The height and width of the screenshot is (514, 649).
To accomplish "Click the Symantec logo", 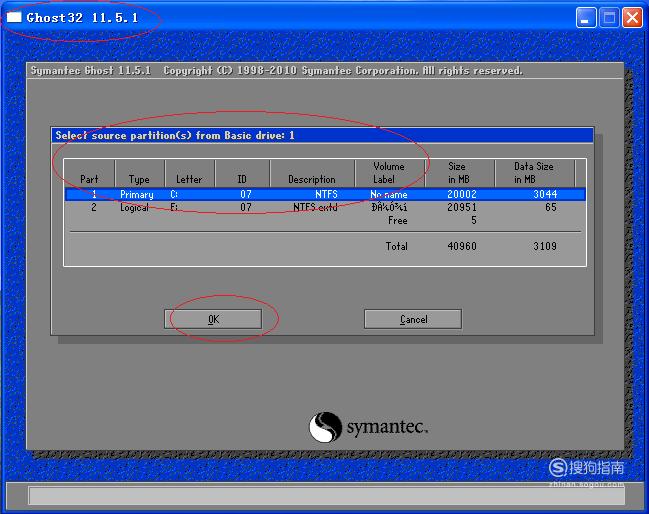I will pos(368,427).
